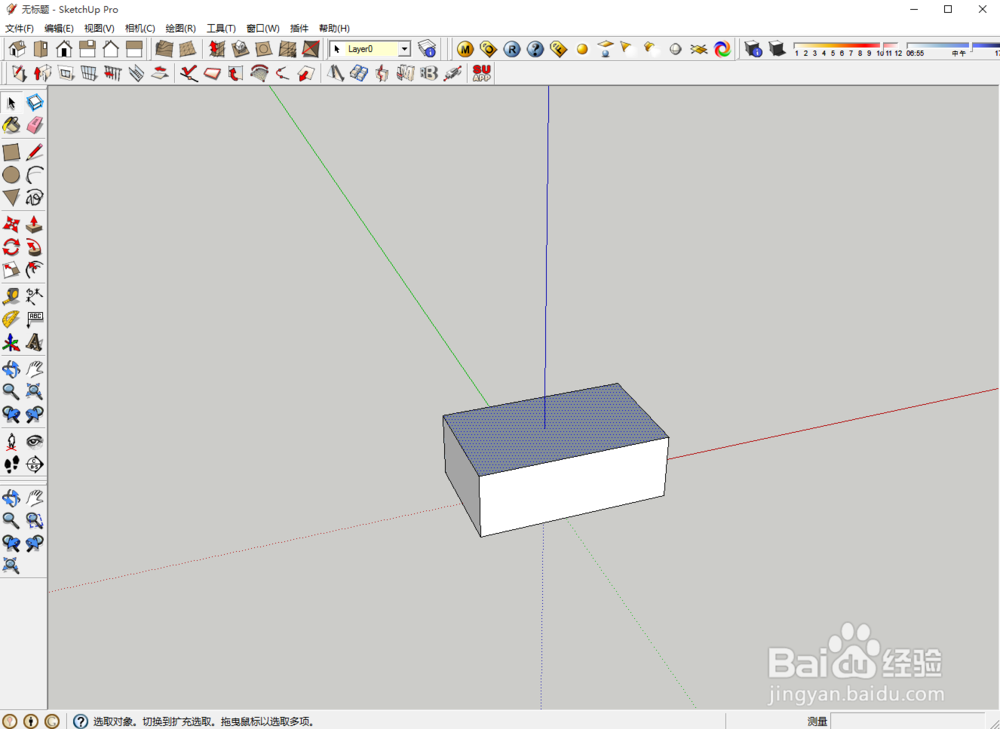
Task: Switch to Front view
Action: point(64,49)
